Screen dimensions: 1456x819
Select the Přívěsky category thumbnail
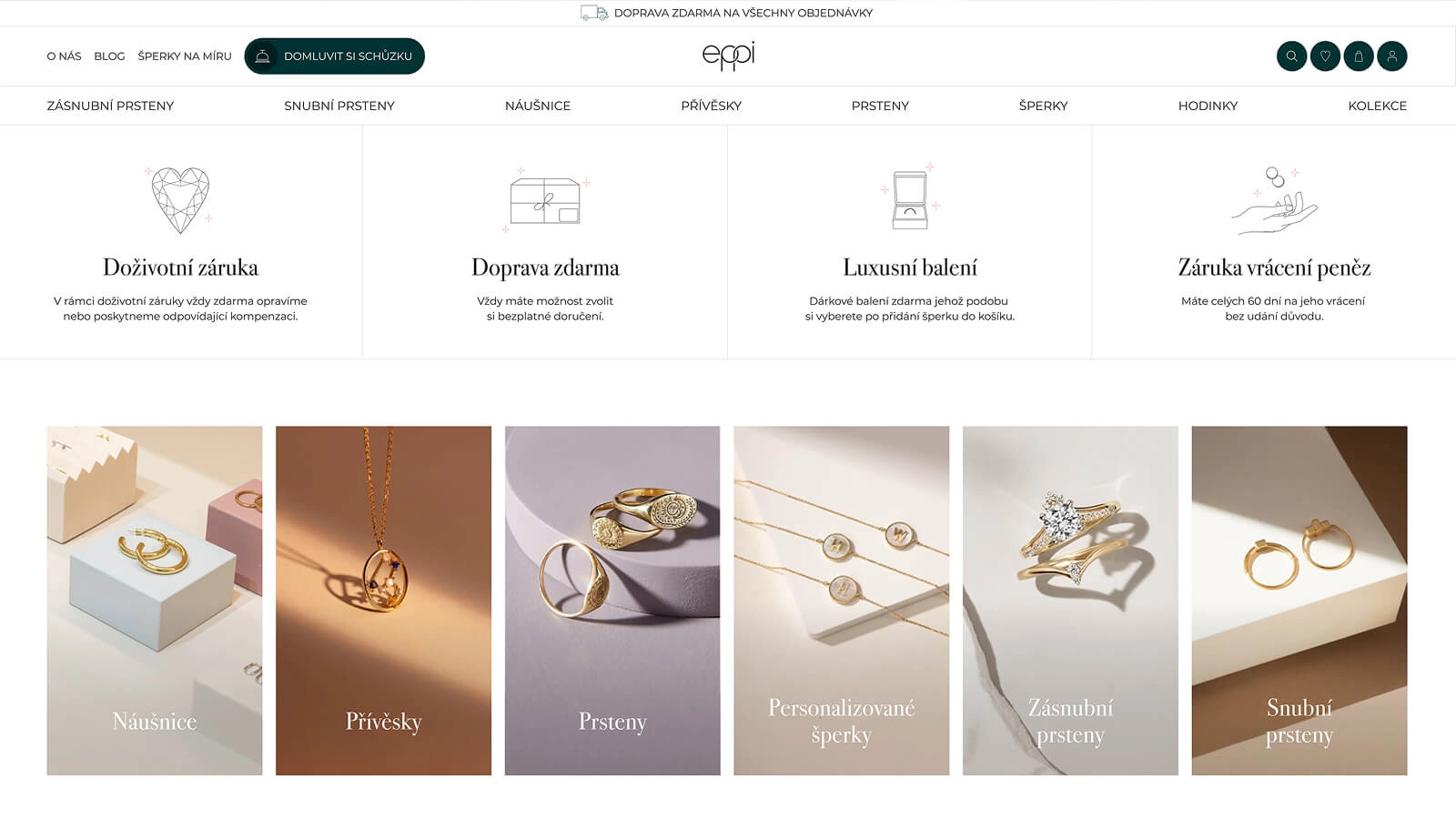(x=383, y=601)
